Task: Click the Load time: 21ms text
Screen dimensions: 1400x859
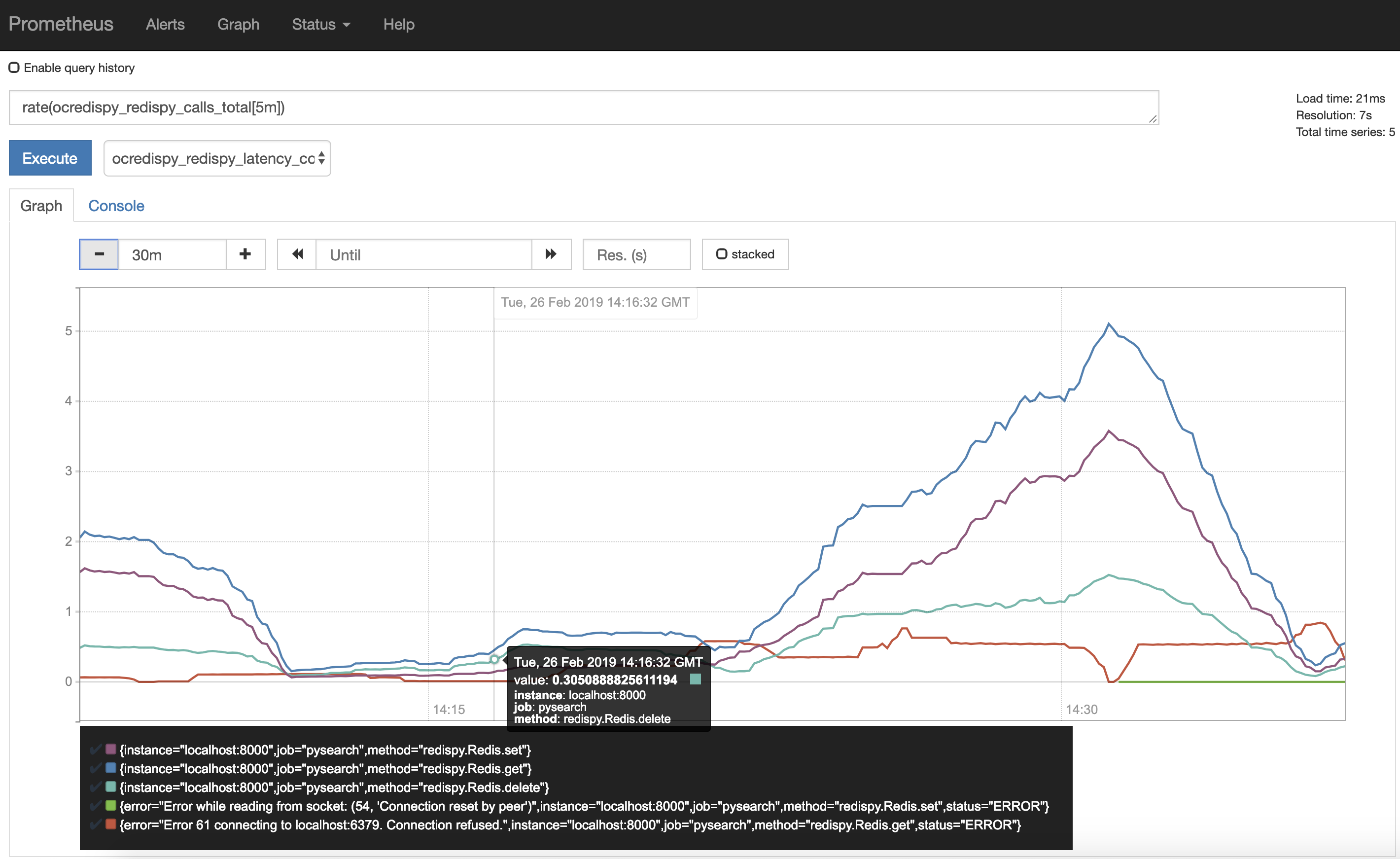Action: point(1340,98)
